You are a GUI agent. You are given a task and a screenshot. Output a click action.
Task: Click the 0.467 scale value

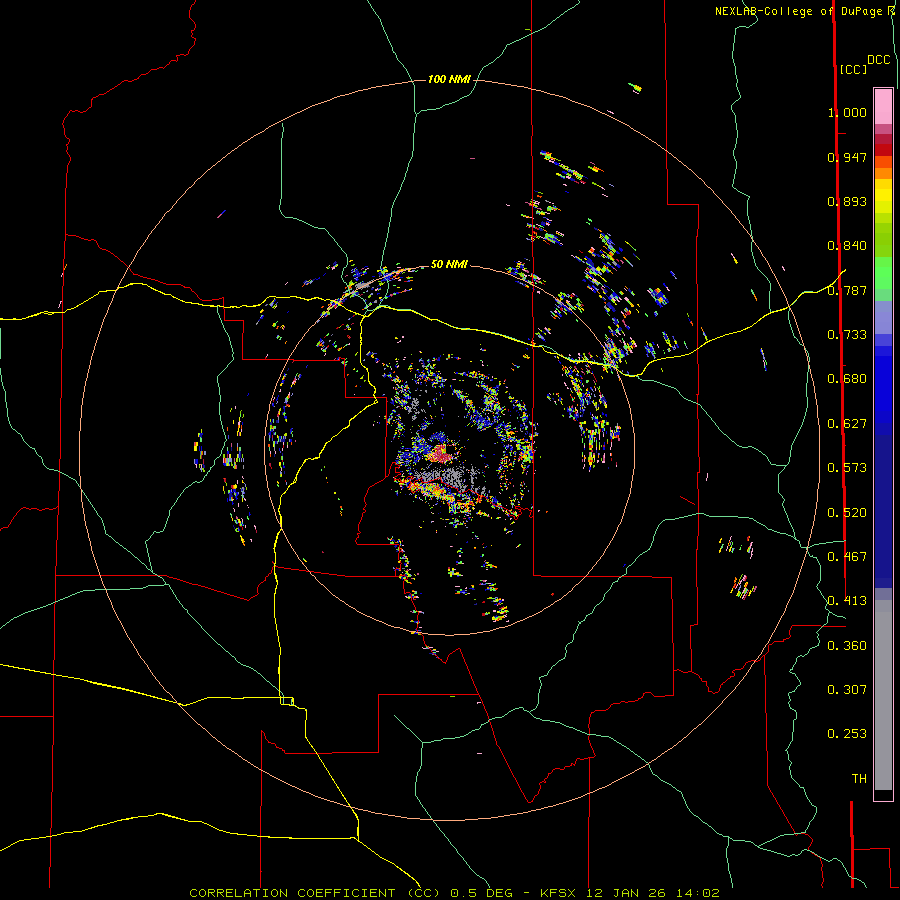(x=847, y=557)
